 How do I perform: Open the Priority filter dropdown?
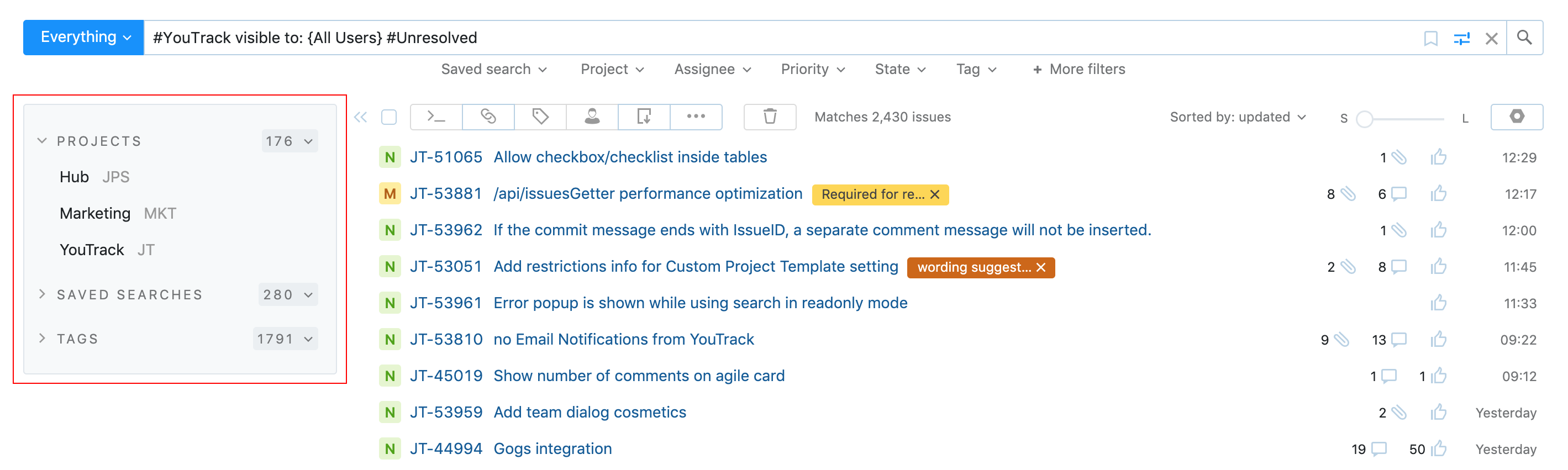813,70
